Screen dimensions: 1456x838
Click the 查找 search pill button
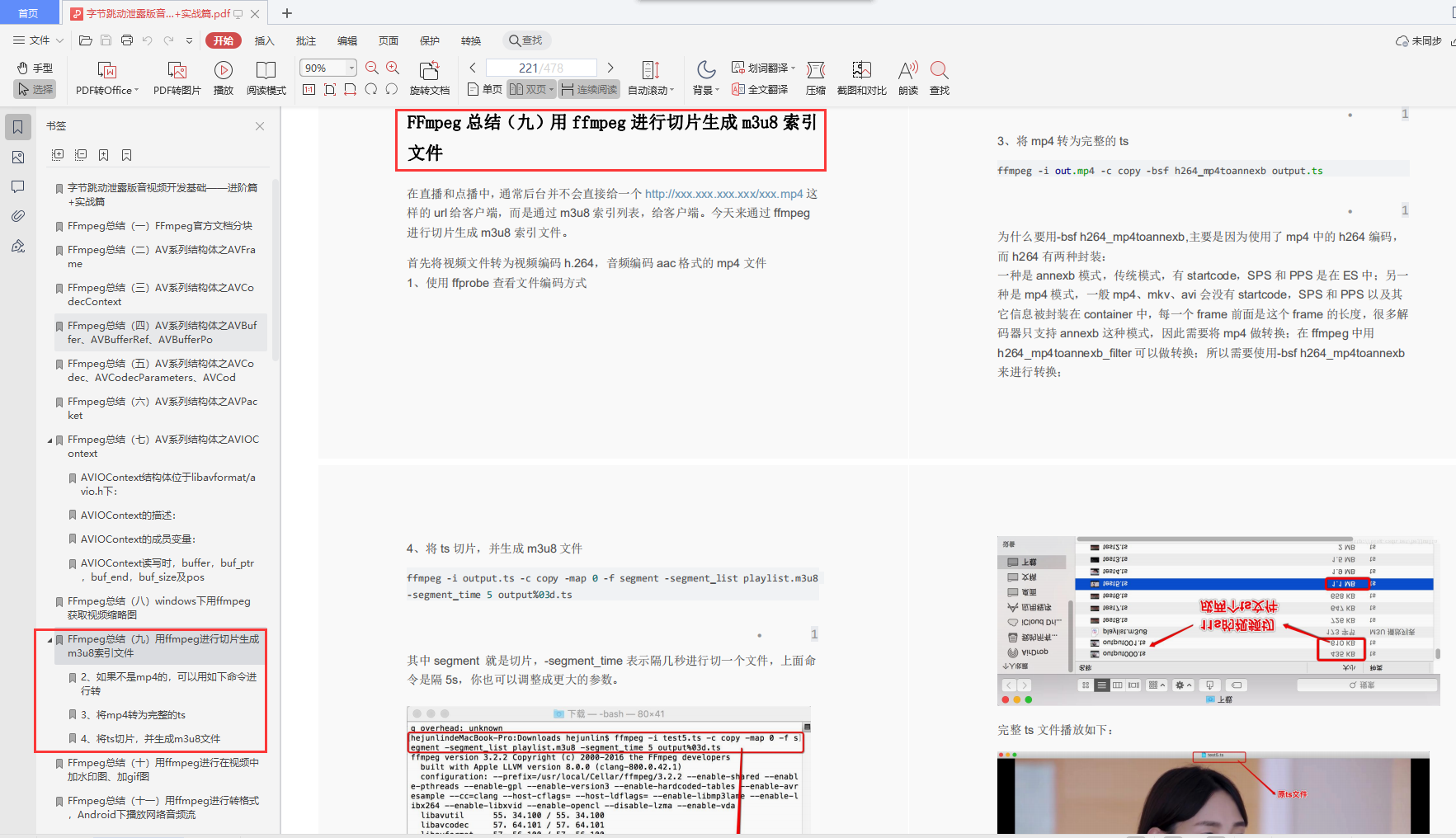coord(526,40)
